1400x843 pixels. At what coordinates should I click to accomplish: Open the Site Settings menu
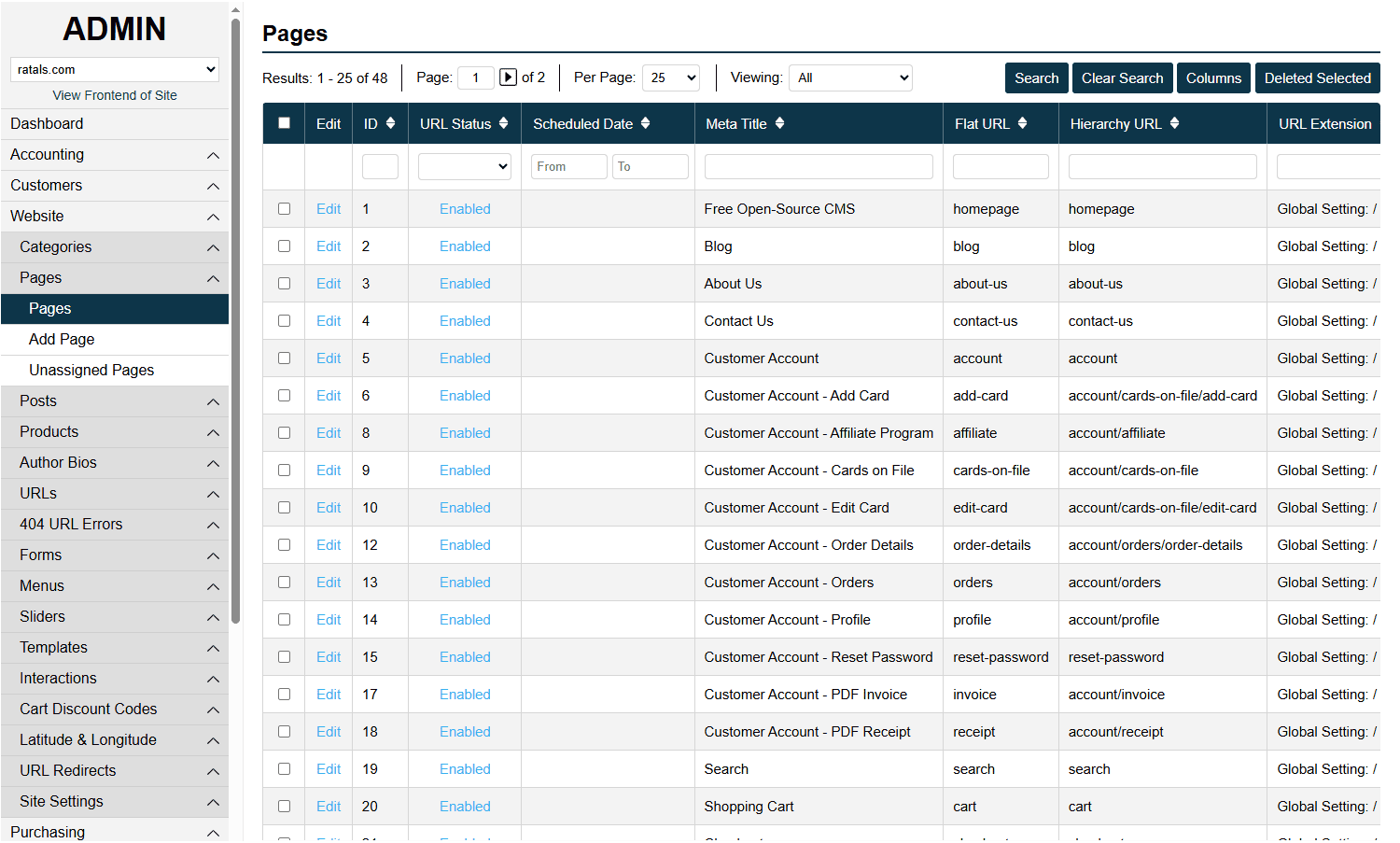(115, 801)
